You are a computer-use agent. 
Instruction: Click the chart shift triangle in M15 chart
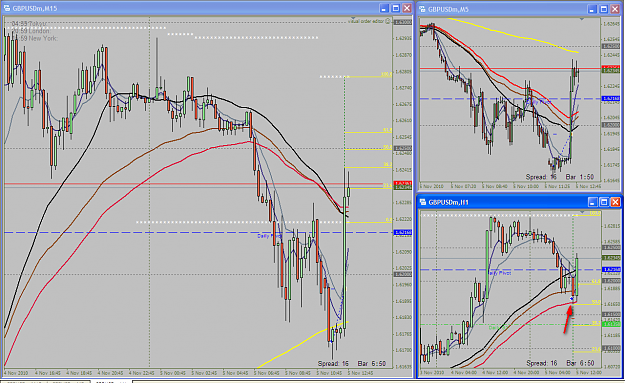click(x=353, y=18)
